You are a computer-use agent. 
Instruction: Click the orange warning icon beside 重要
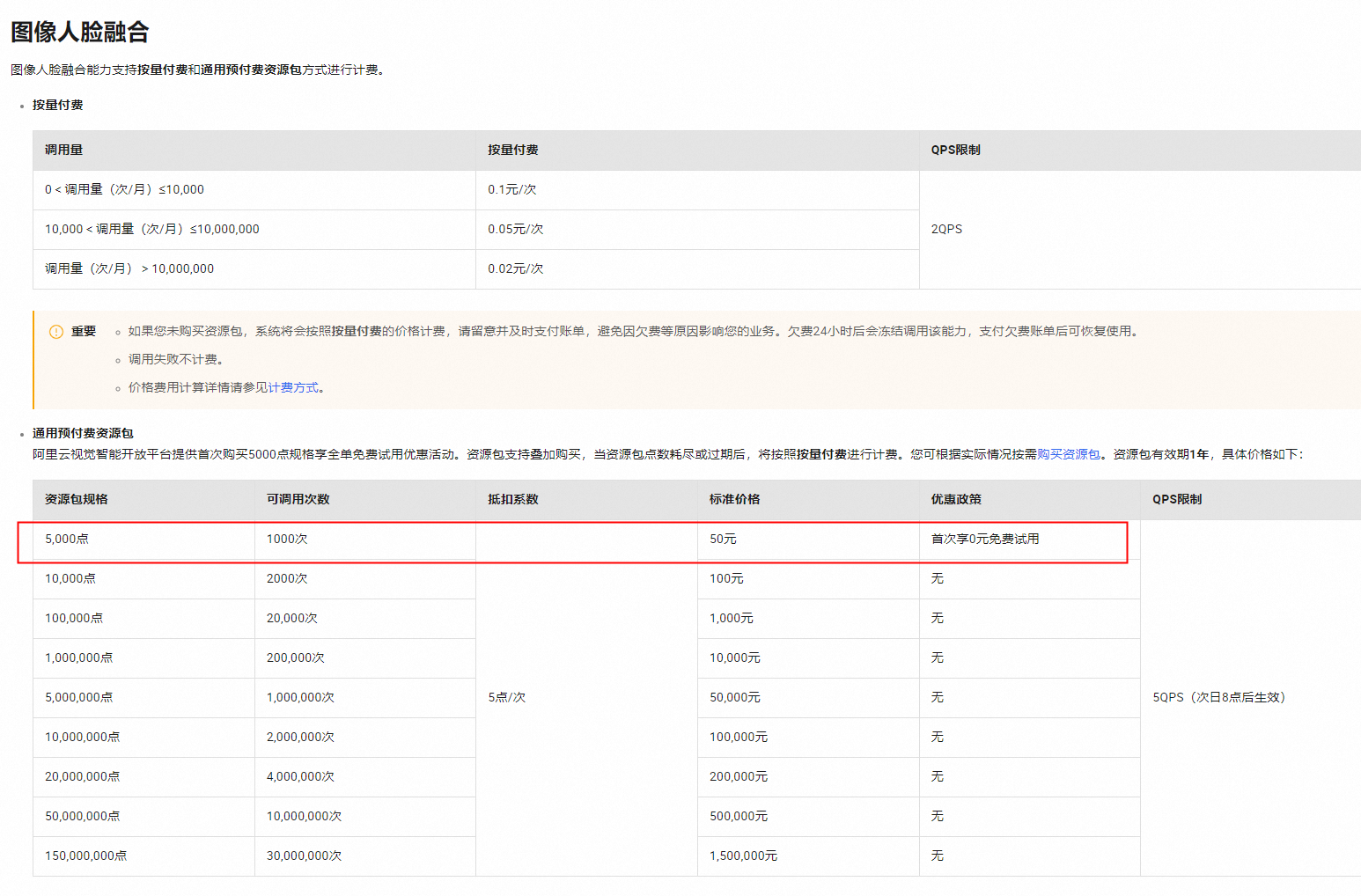(x=56, y=332)
